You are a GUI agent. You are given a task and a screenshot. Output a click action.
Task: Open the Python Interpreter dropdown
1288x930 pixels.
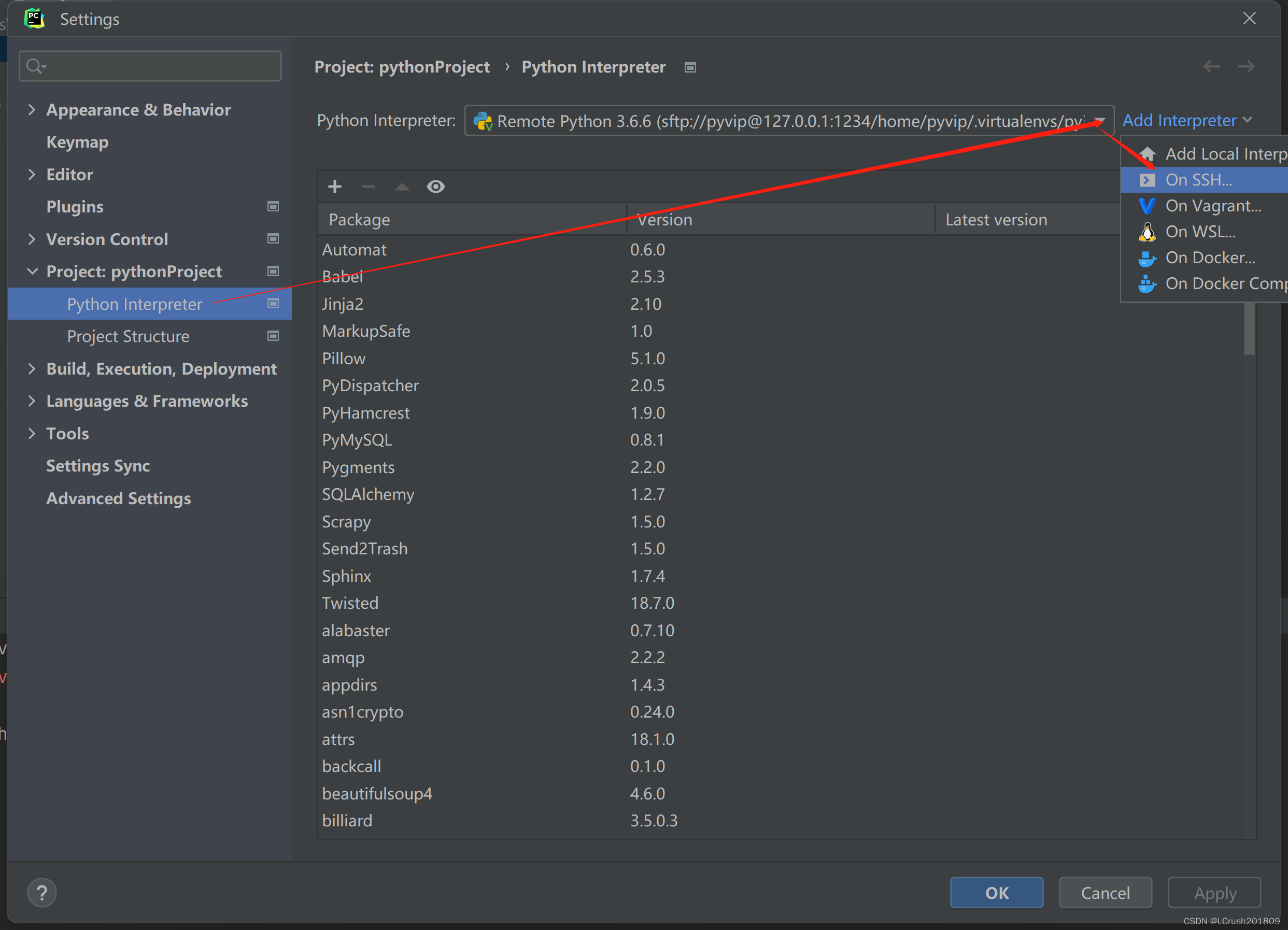tap(1099, 120)
